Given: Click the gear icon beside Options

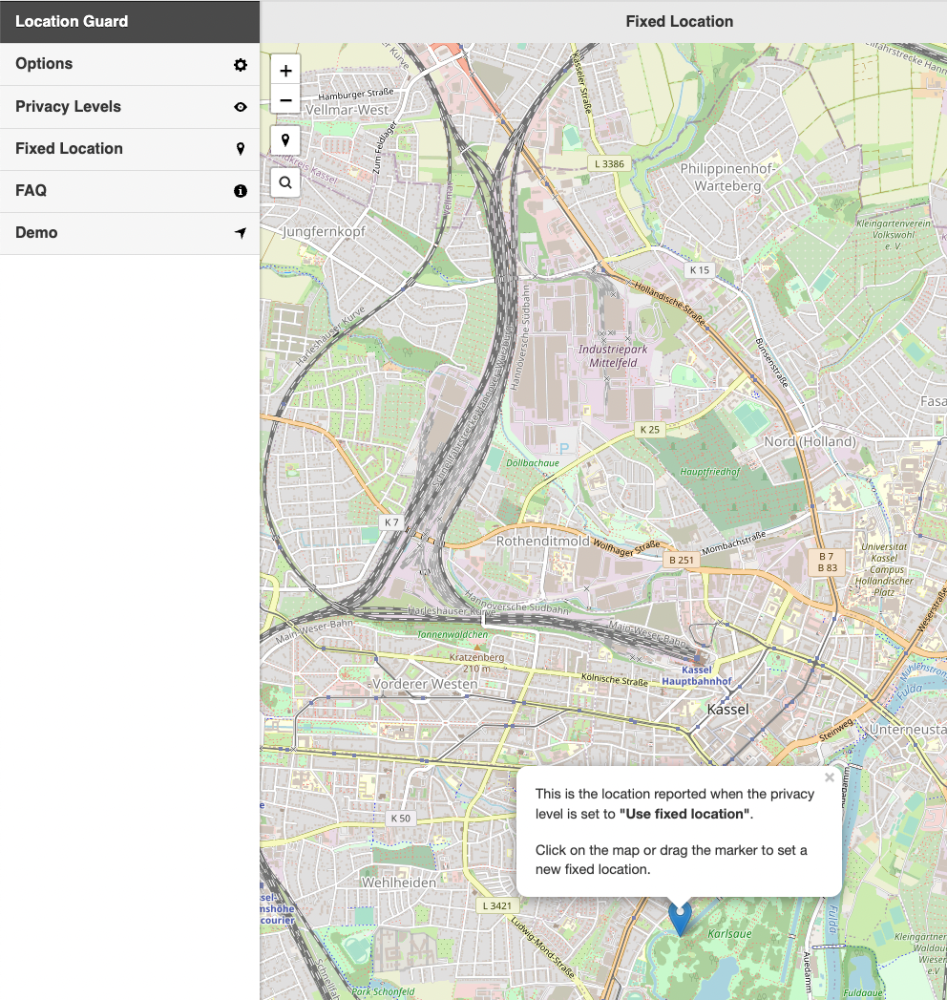Looking at the screenshot, I should [240, 64].
